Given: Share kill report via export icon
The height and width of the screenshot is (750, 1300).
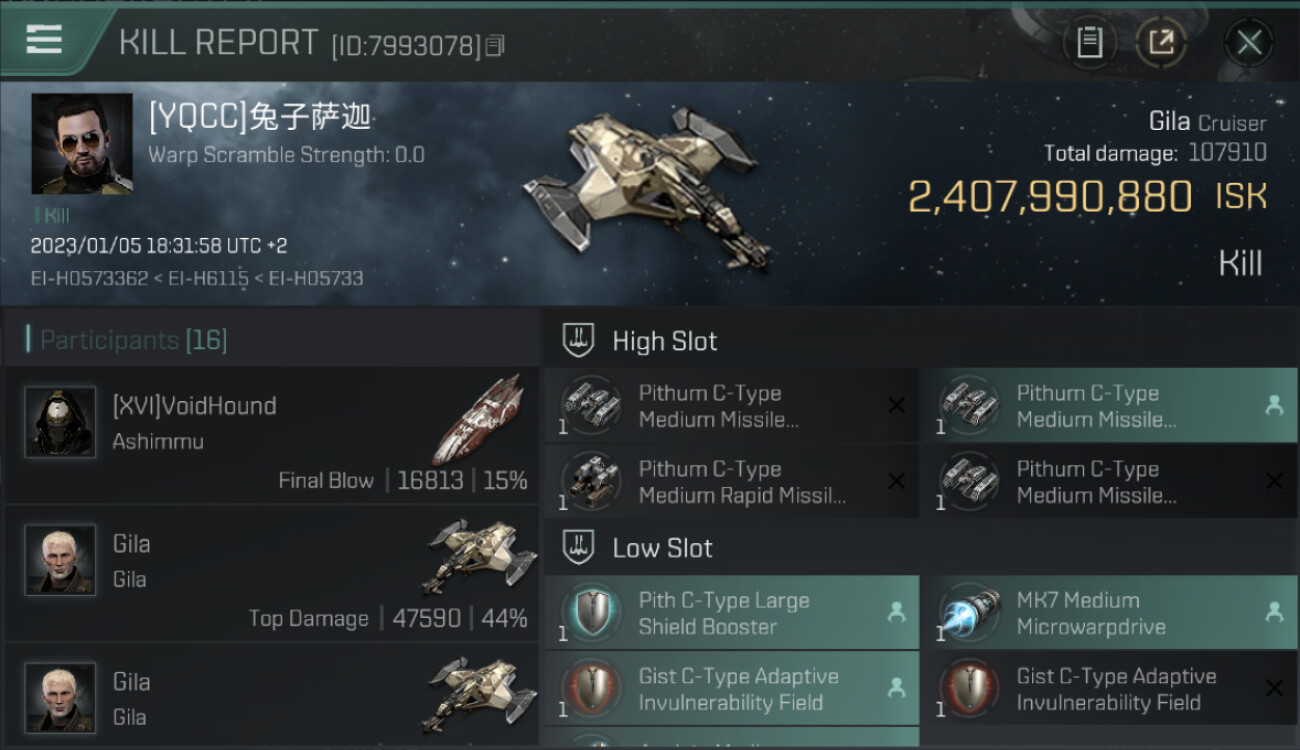Looking at the screenshot, I should tap(1160, 43).
